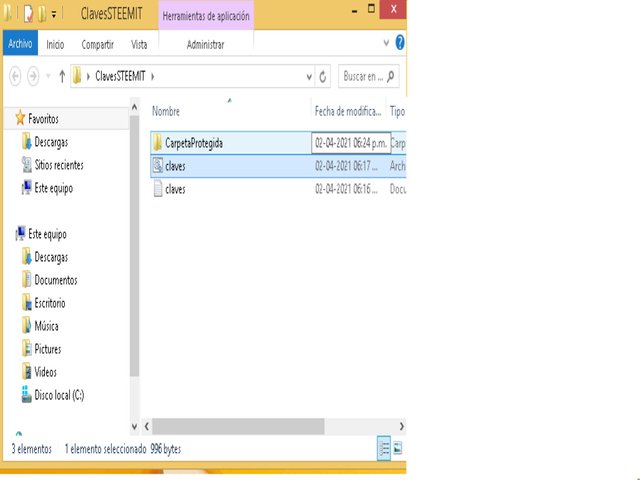
Task: Click the Disco local drive icon
Action: coord(27,394)
